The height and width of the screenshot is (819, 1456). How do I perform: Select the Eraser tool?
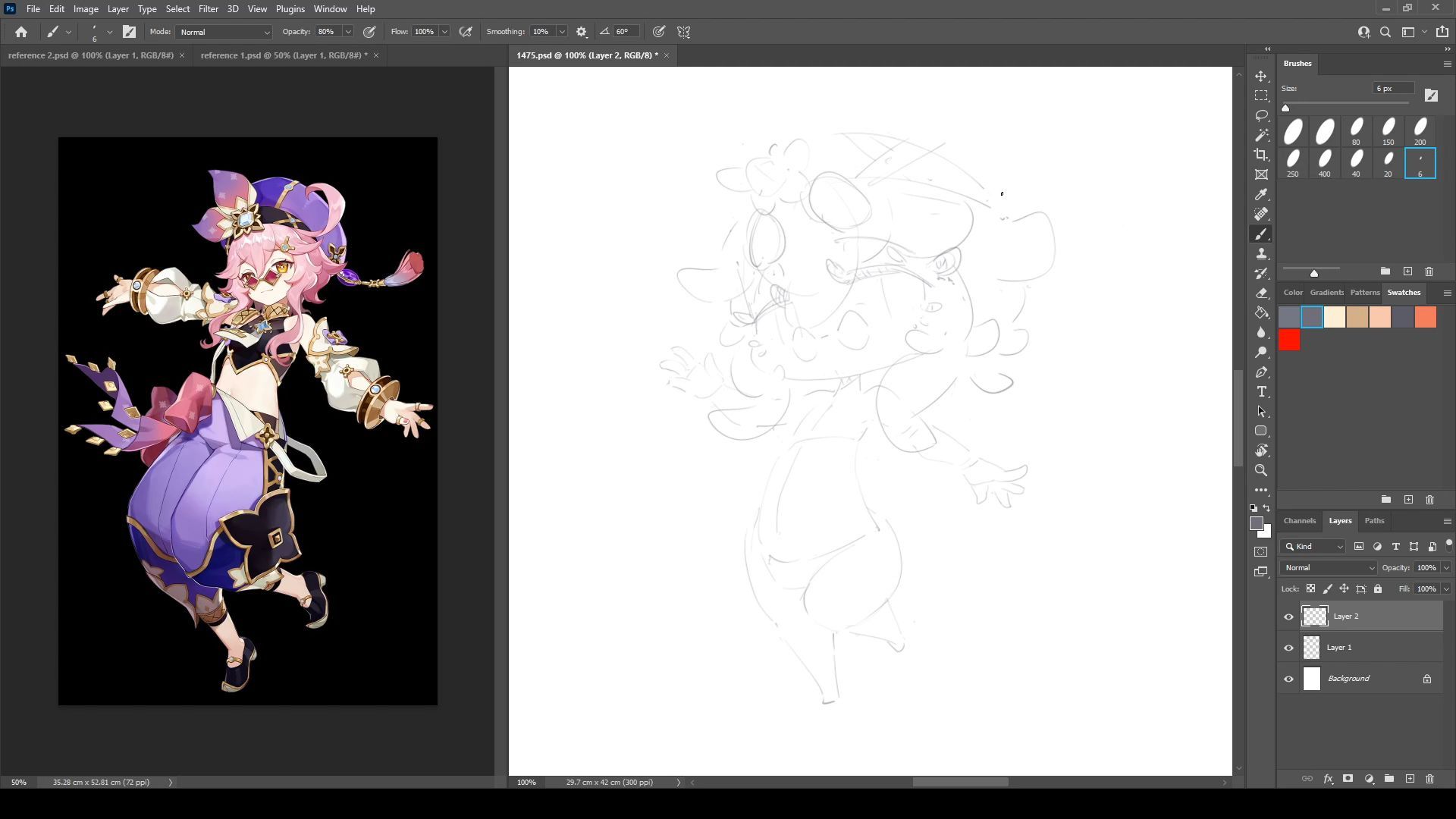(1261, 293)
